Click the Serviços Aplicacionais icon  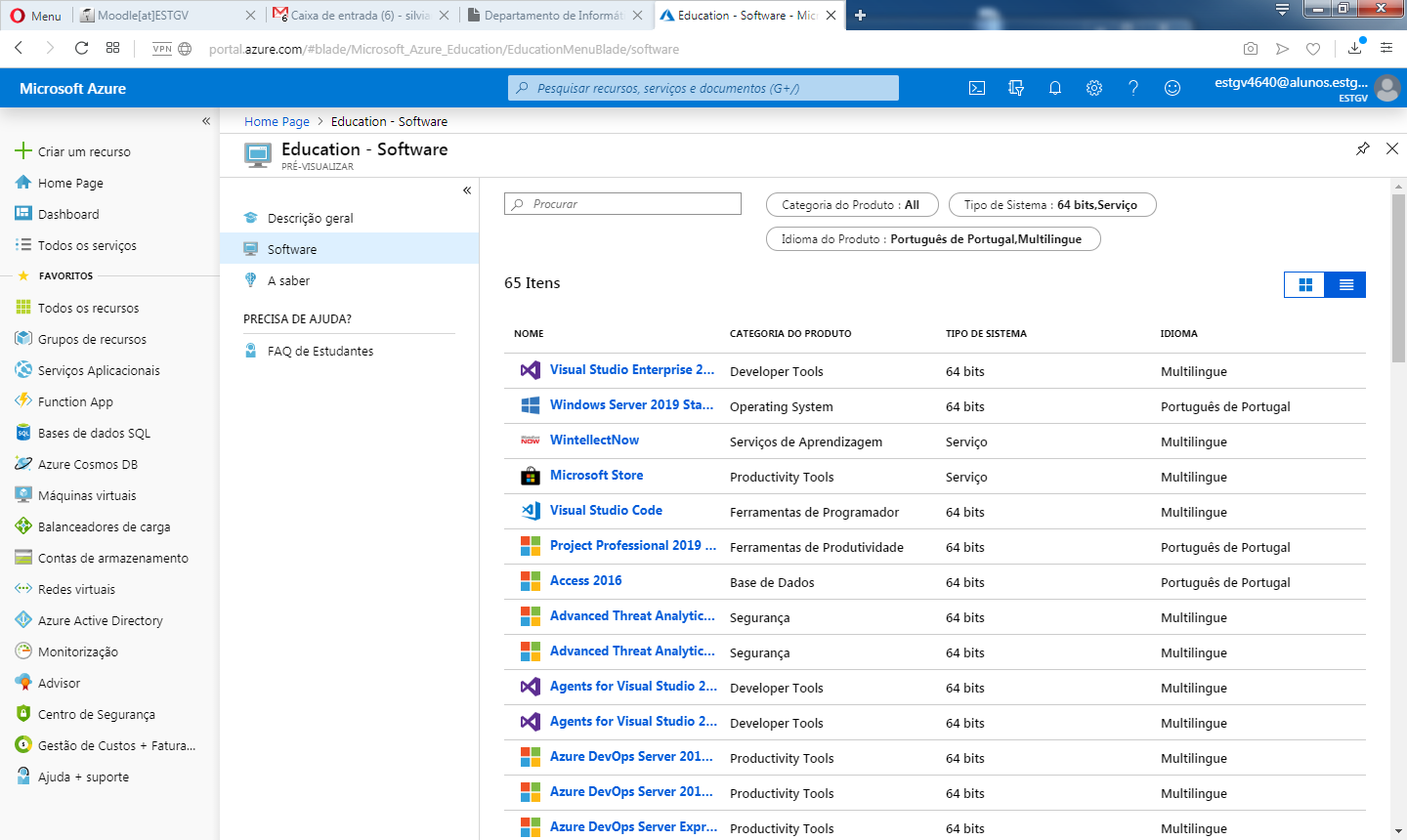pos(23,370)
